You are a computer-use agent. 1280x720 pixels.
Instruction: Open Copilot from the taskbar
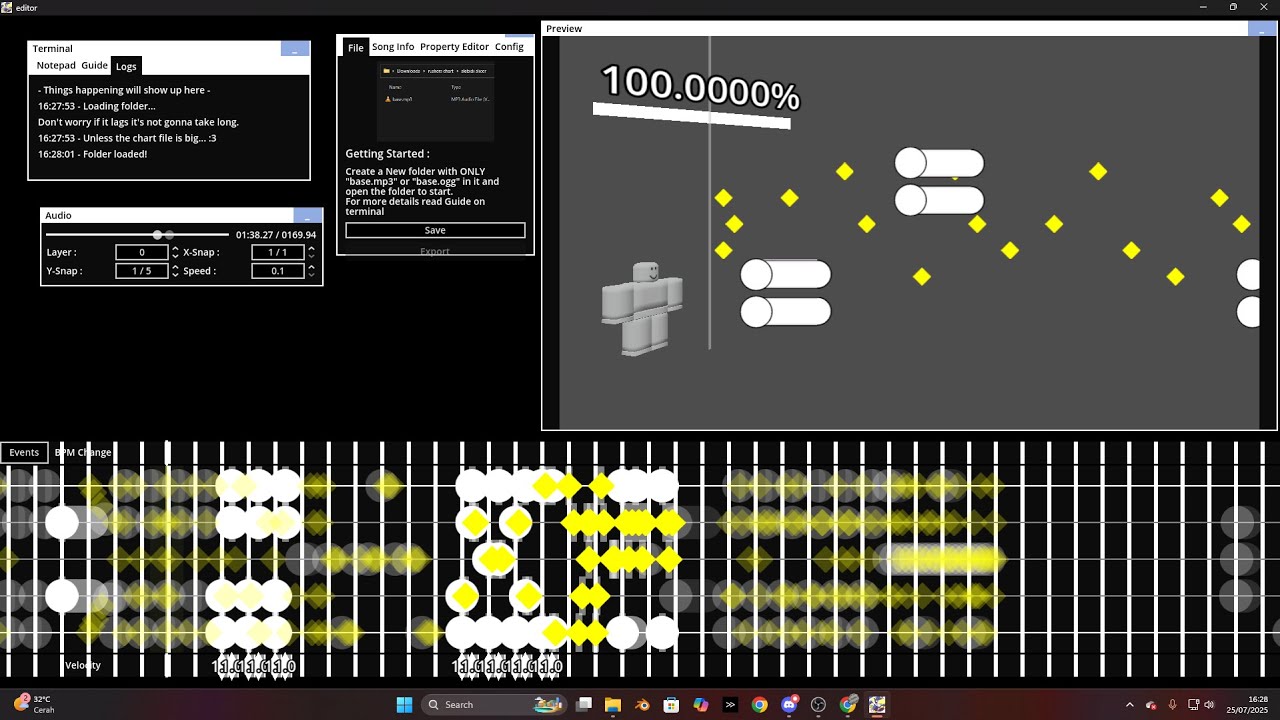click(x=701, y=705)
